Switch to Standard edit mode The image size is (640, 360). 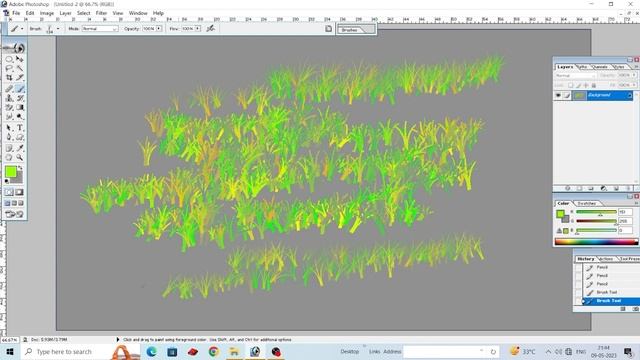click(x=9, y=192)
